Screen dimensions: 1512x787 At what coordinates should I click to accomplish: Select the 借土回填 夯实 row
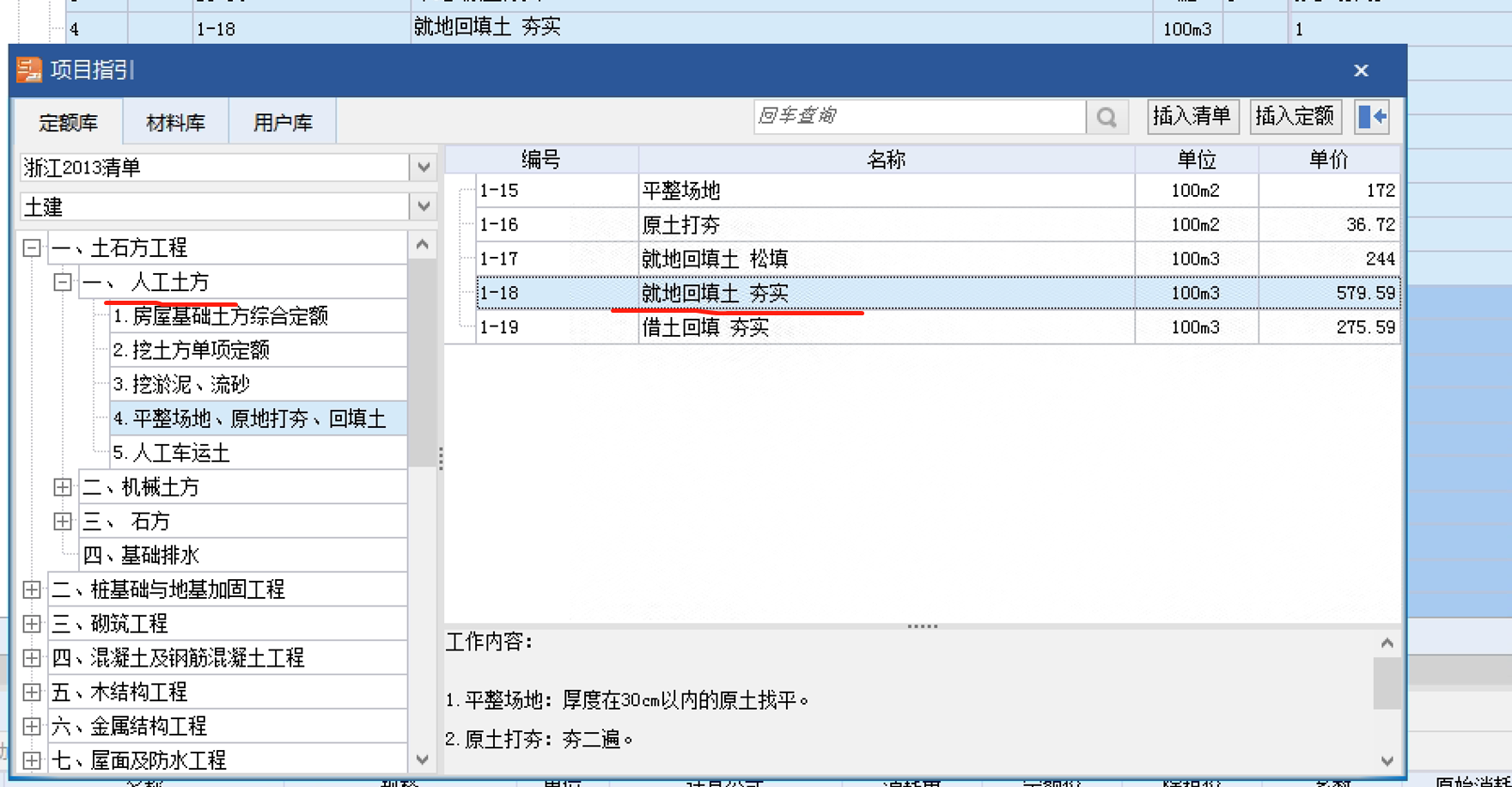[x=938, y=327]
